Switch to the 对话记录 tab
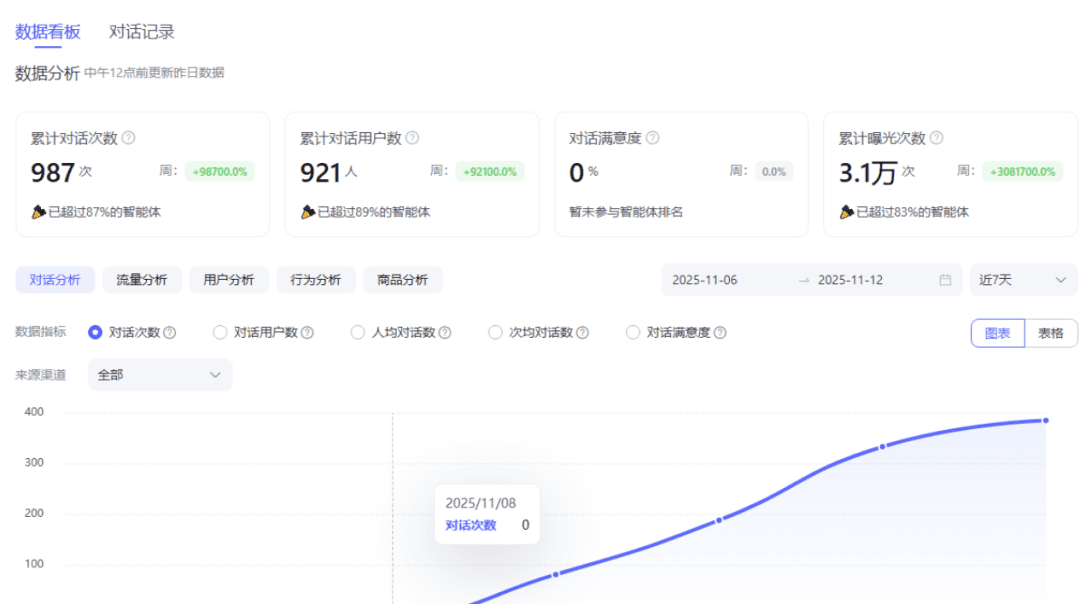Viewport: 1080px width, 604px height. click(x=142, y=32)
